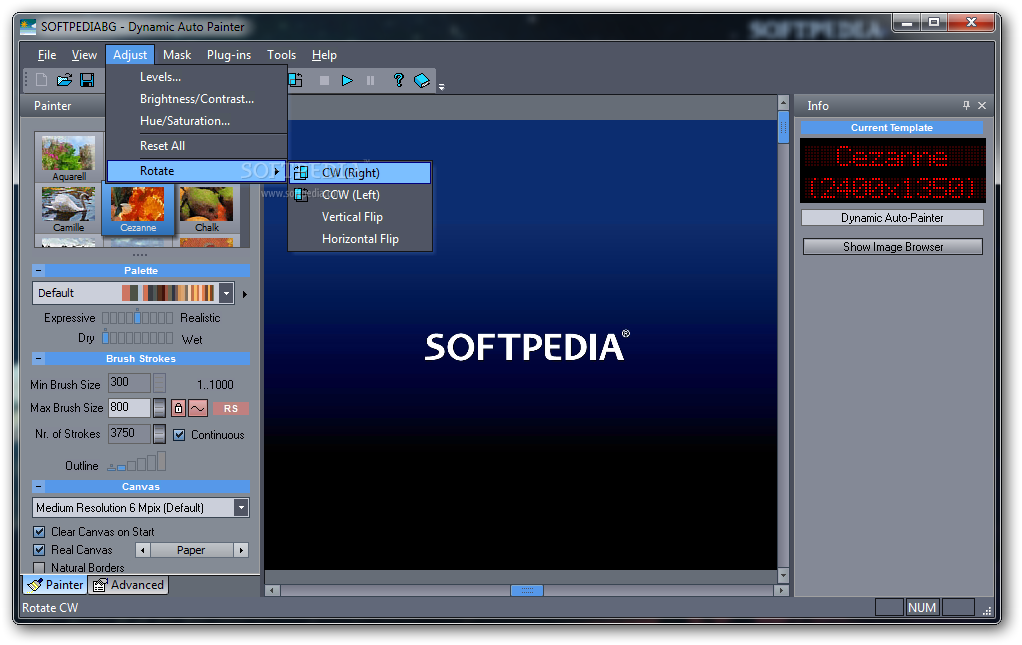The image size is (1022, 645).
Task: Go to next Paper canvas type
Action: coord(241,551)
